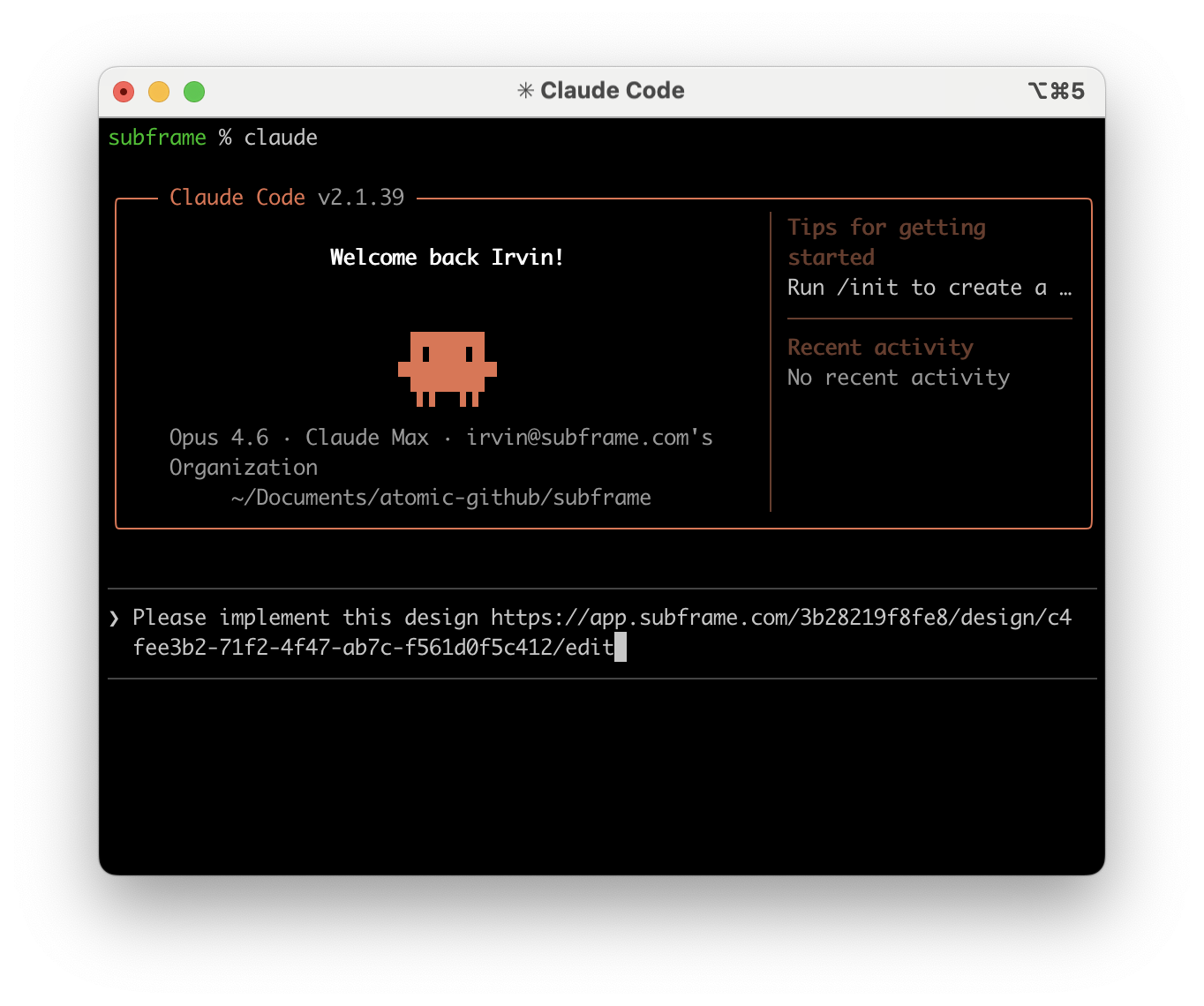Click the 'Tips for getting started' heading
Screen dimensions: 1204x1006
[x=887, y=243]
